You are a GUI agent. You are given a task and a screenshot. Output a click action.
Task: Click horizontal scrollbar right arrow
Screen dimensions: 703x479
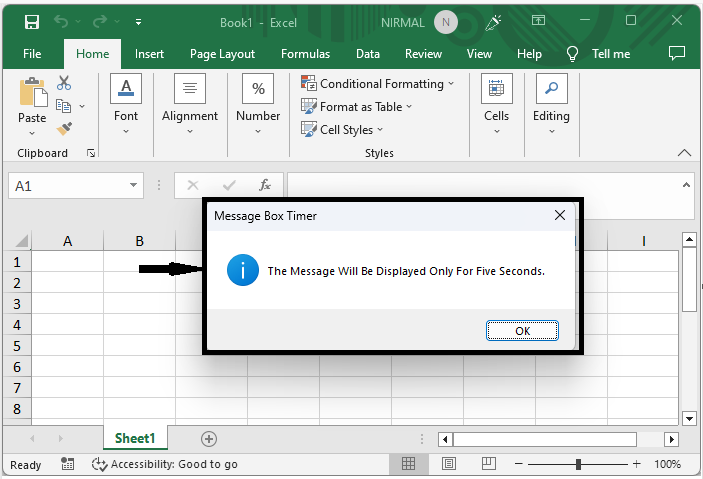point(671,440)
